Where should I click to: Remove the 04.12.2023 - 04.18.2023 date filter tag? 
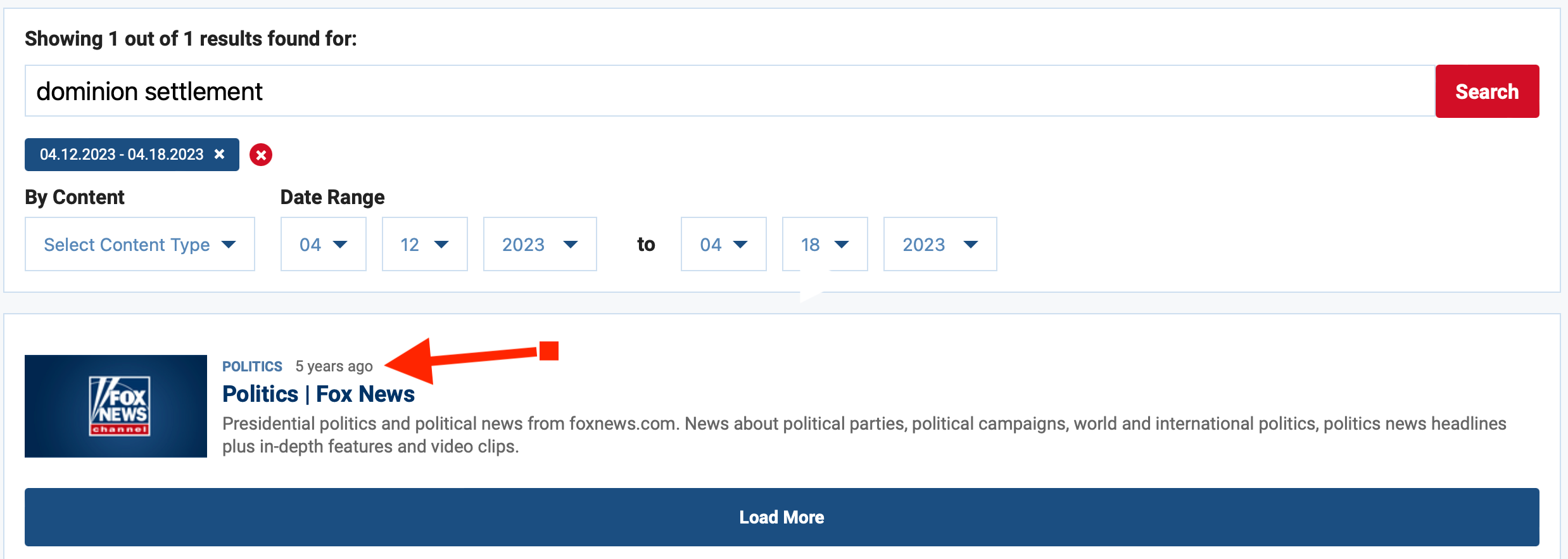tap(220, 154)
